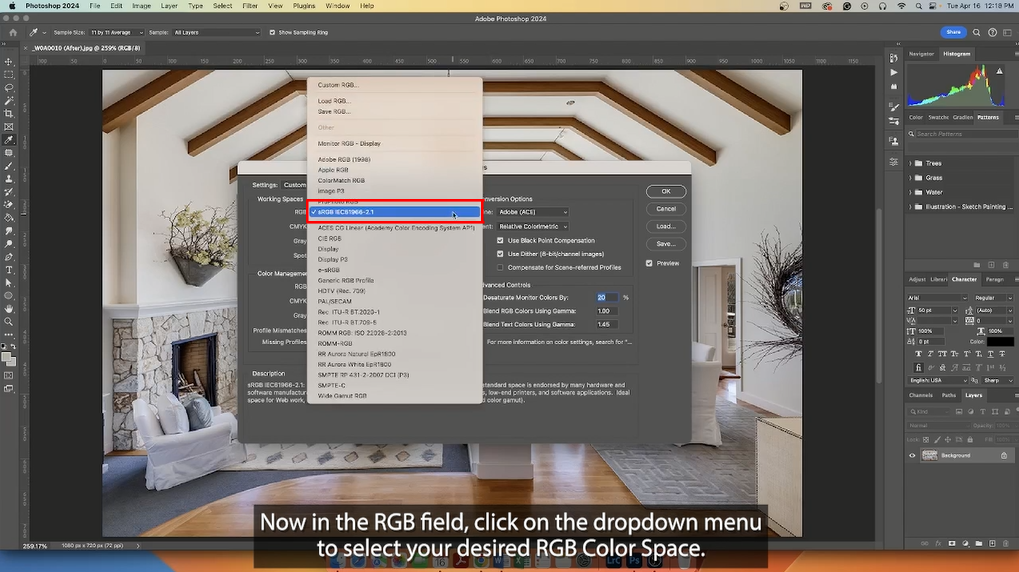Select the Pen tool
This screenshot has width=1019, height=572.
coord(9,257)
